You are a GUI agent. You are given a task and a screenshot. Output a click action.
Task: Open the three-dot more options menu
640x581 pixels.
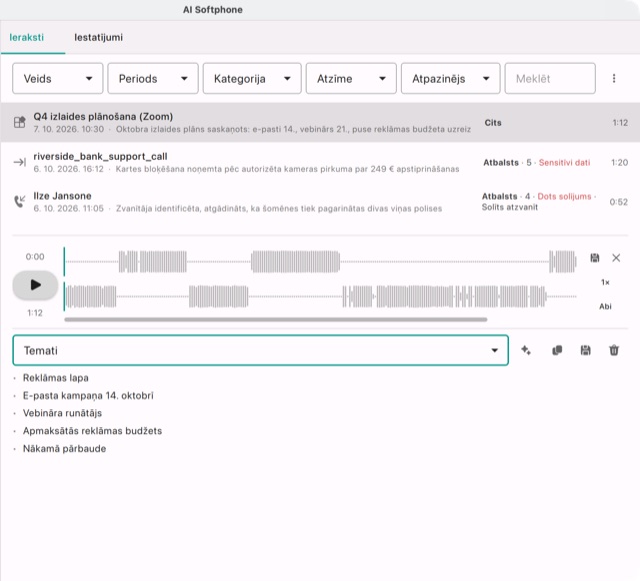613,78
